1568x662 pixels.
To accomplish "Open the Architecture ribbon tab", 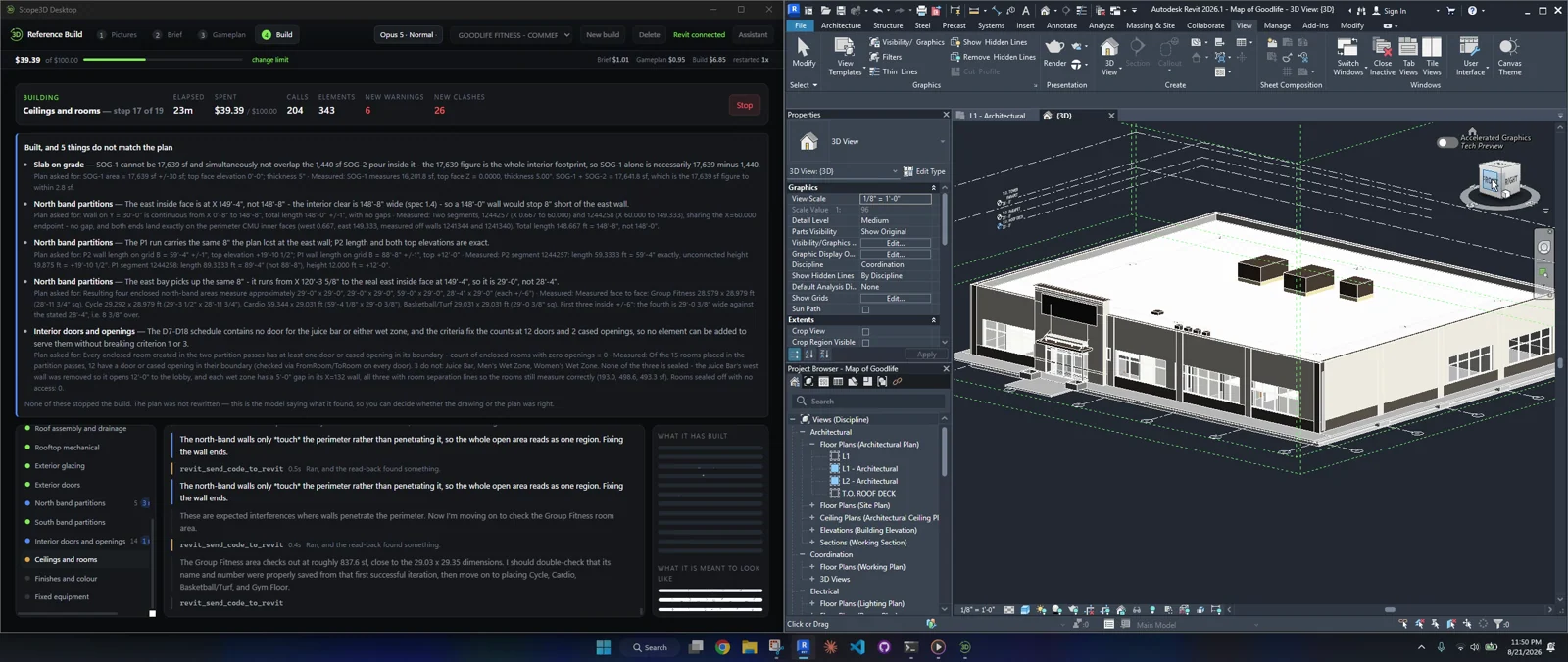I will (x=841, y=25).
